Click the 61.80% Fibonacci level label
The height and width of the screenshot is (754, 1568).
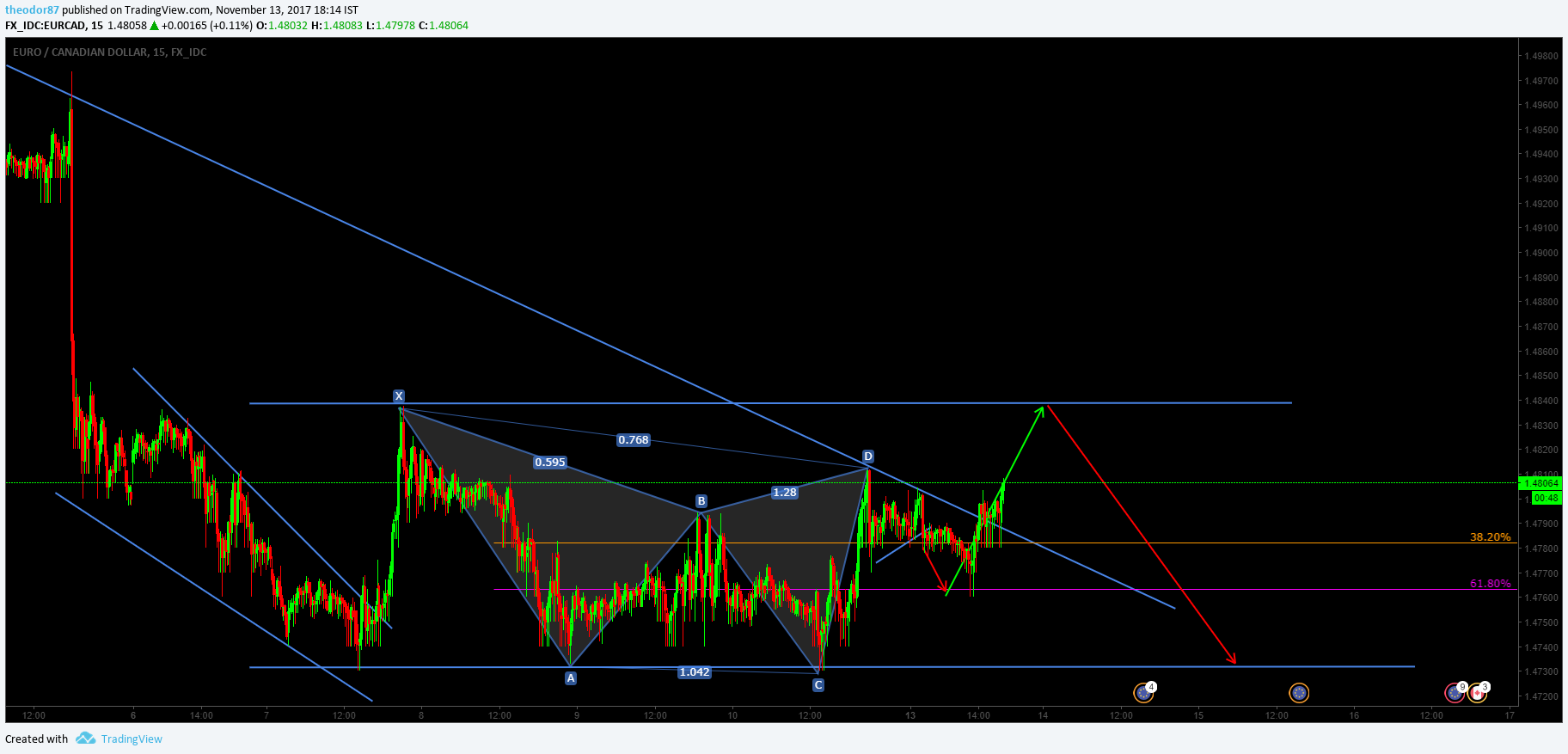1491,584
